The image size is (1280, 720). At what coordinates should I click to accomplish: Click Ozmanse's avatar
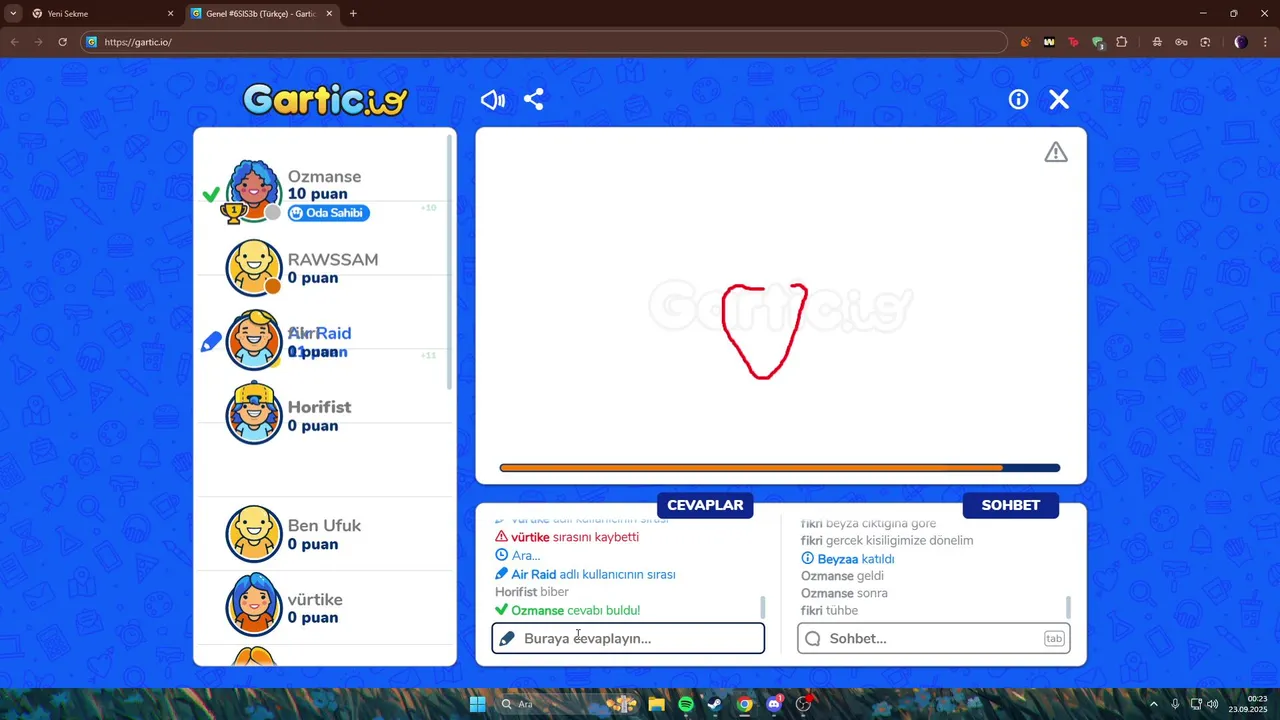pyautogui.click(x=253, y=190)
